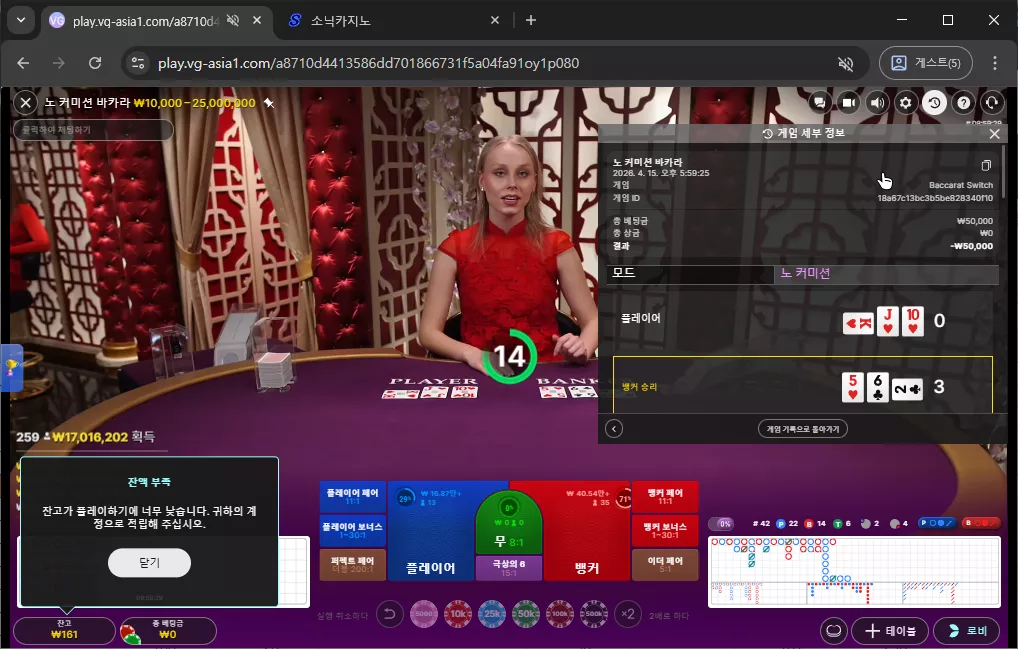Viewport: 1018px width, 649px height.
Task: Mute the tab via speaker icon on tab
Action: point(233,21)
